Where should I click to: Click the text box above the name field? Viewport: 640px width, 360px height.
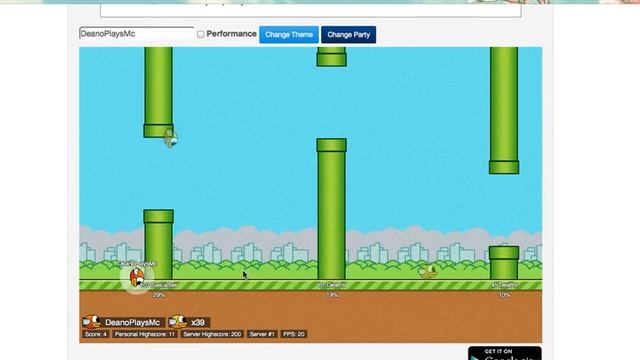click(x=311, y=11)
